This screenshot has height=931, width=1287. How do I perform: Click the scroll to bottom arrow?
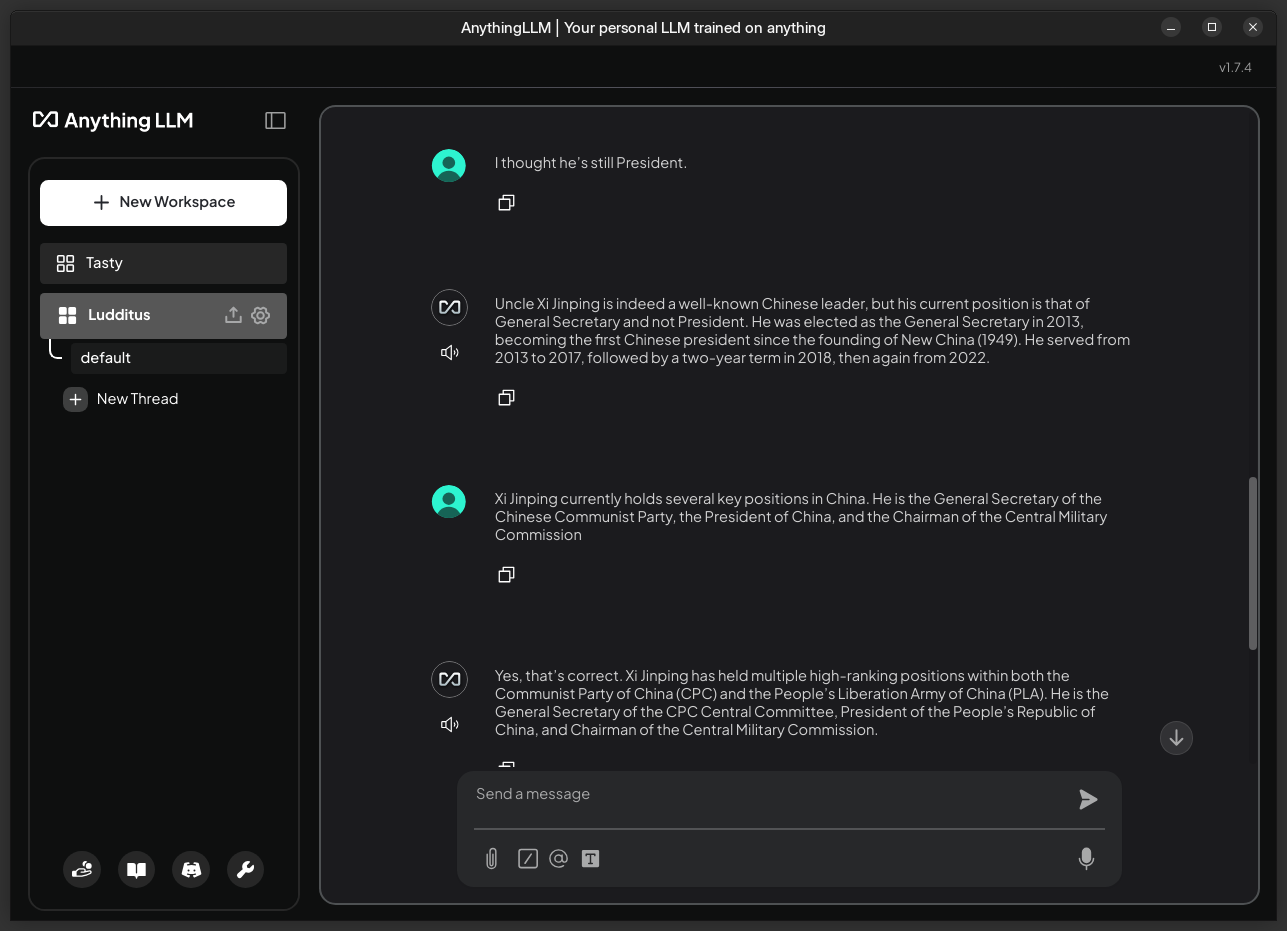pos(1176,738)
